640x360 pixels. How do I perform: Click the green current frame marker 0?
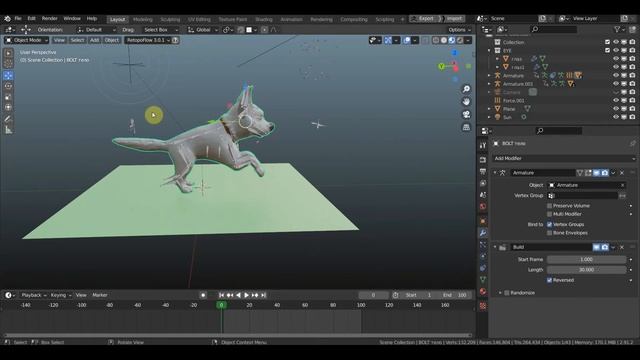pyautogui.click(x=221, y=305)
